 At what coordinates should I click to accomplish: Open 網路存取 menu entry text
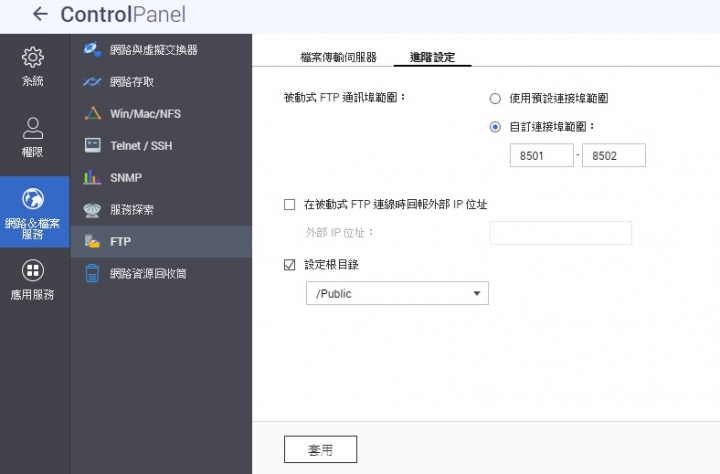click(x=132, y=82)
